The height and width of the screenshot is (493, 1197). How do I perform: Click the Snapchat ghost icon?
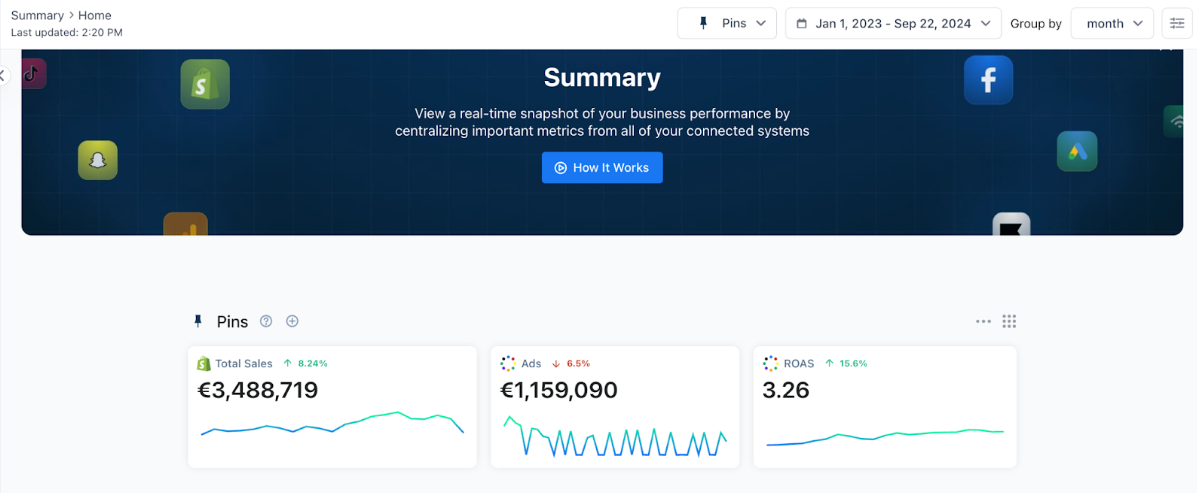pyautogui.click(x=98, y=160)
